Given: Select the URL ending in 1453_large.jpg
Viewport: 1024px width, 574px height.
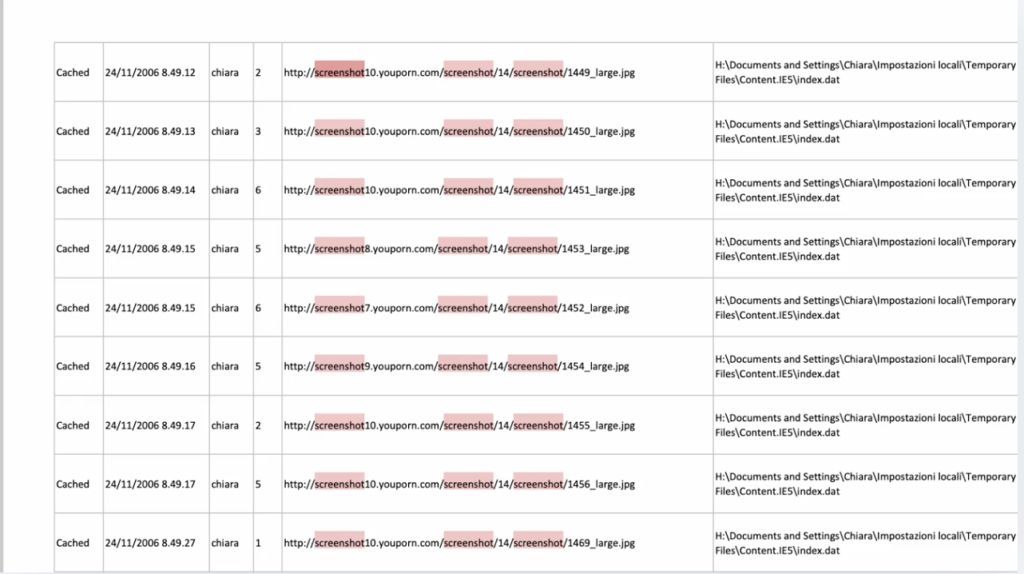Looking at the screenshot, I should (456, 249).
